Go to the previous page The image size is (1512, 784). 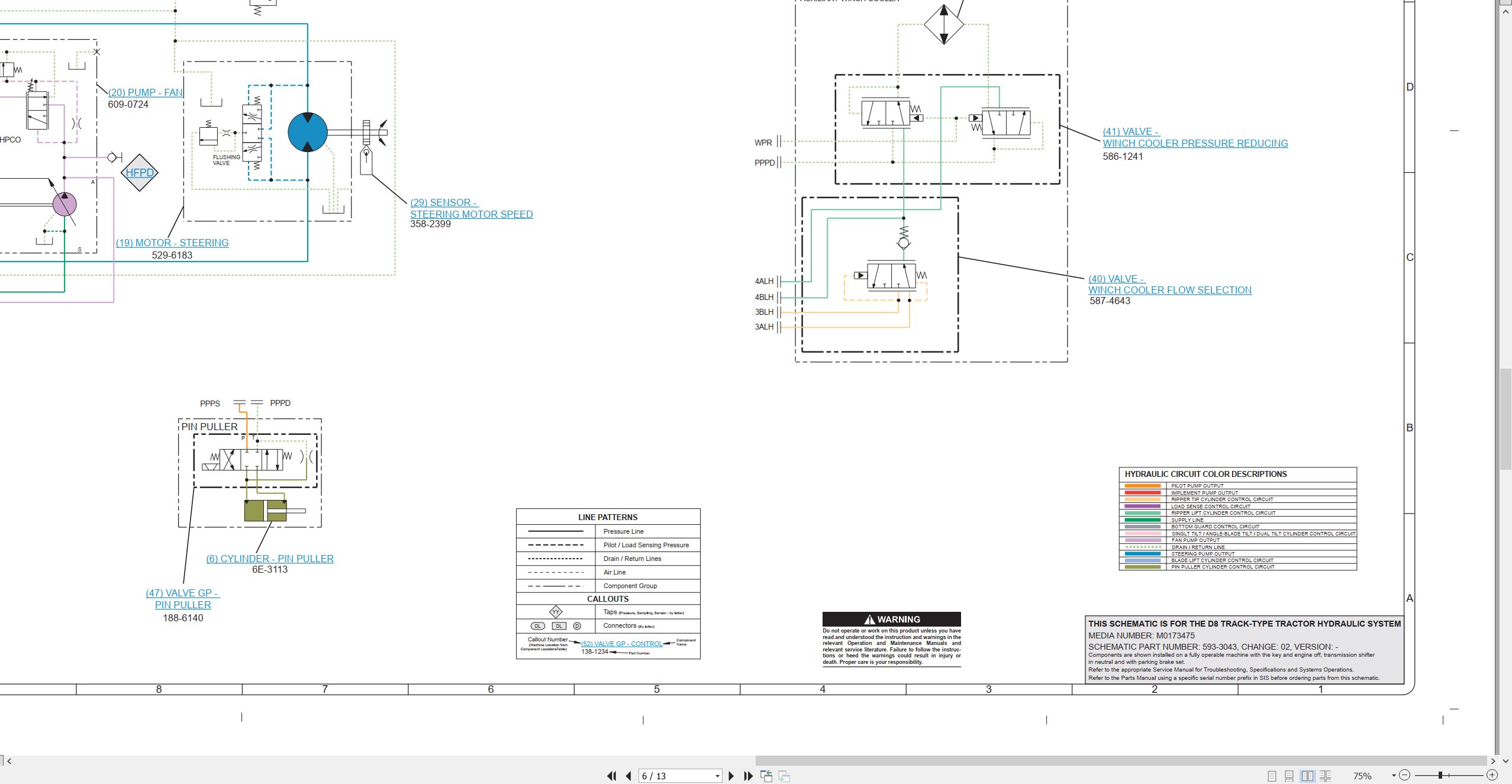click(x=628, y=776)
